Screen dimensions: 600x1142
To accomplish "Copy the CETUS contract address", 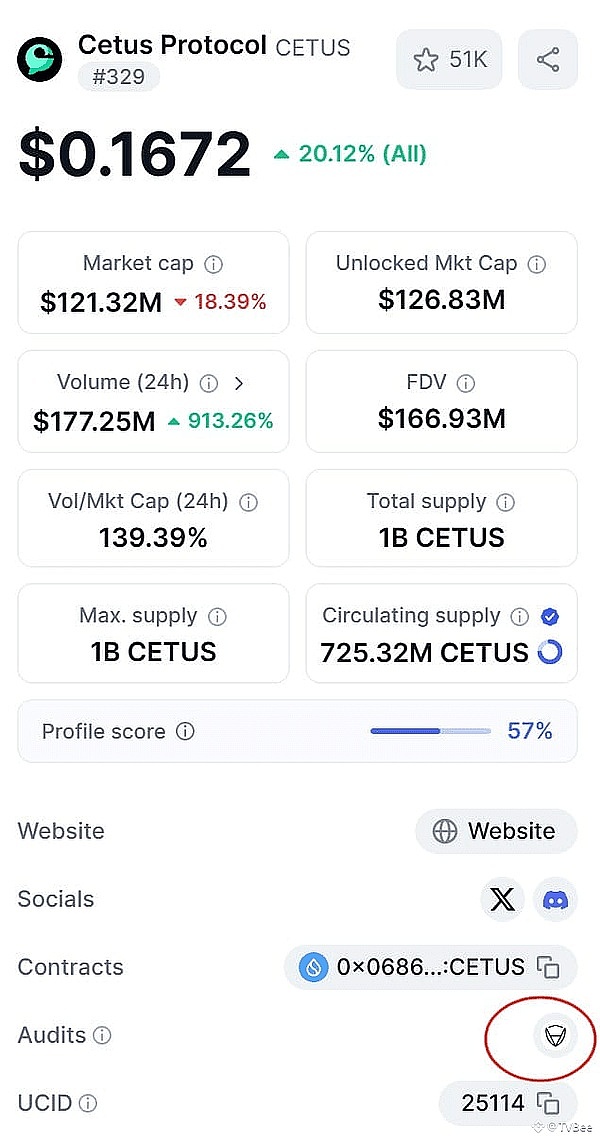I will (x=547, y=967).
